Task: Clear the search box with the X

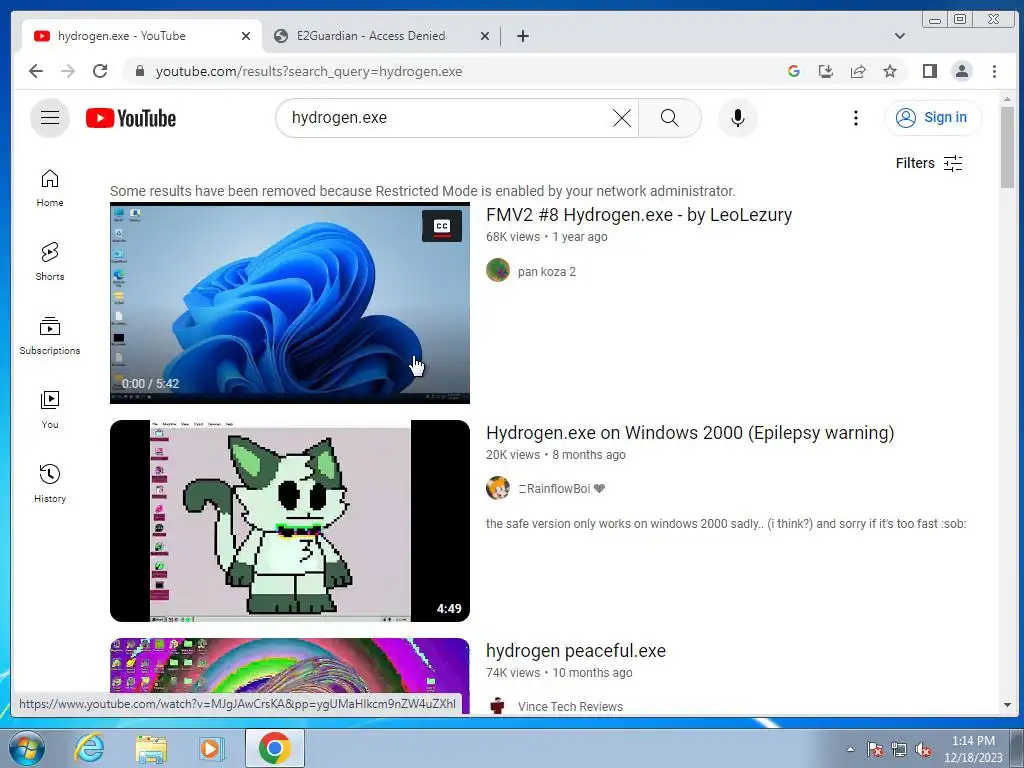Action: (x=622, y=118)
